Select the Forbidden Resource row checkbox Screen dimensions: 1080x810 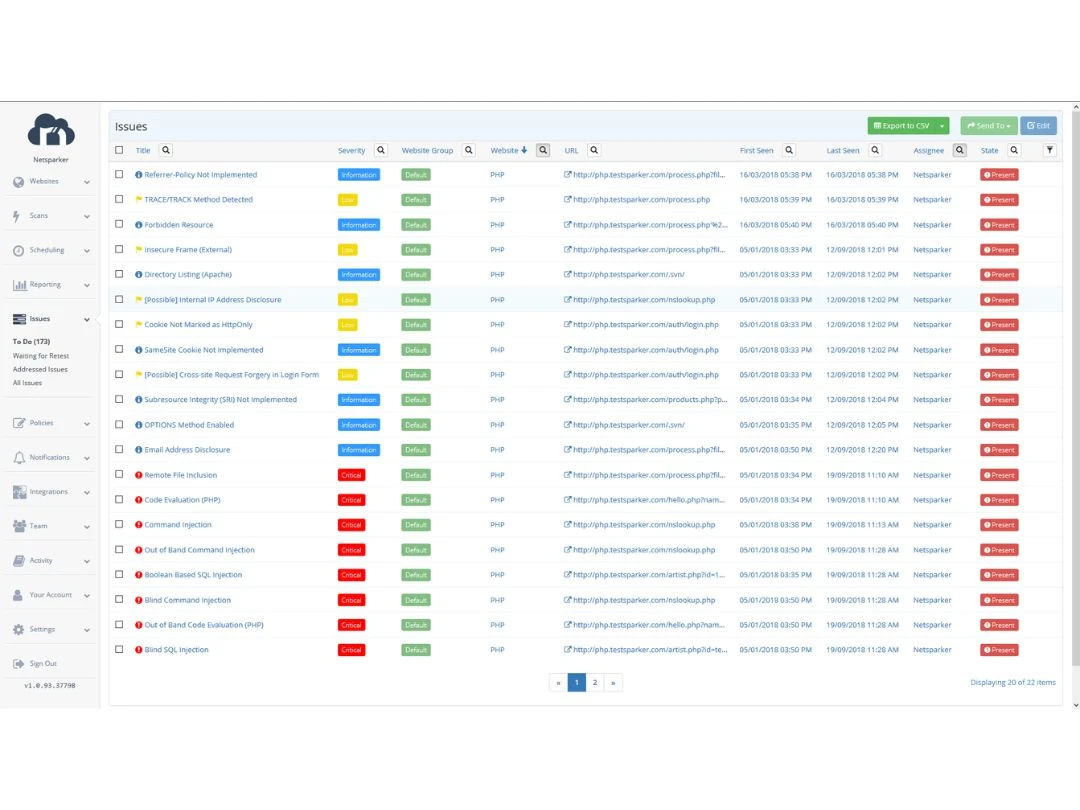[119, 225]
